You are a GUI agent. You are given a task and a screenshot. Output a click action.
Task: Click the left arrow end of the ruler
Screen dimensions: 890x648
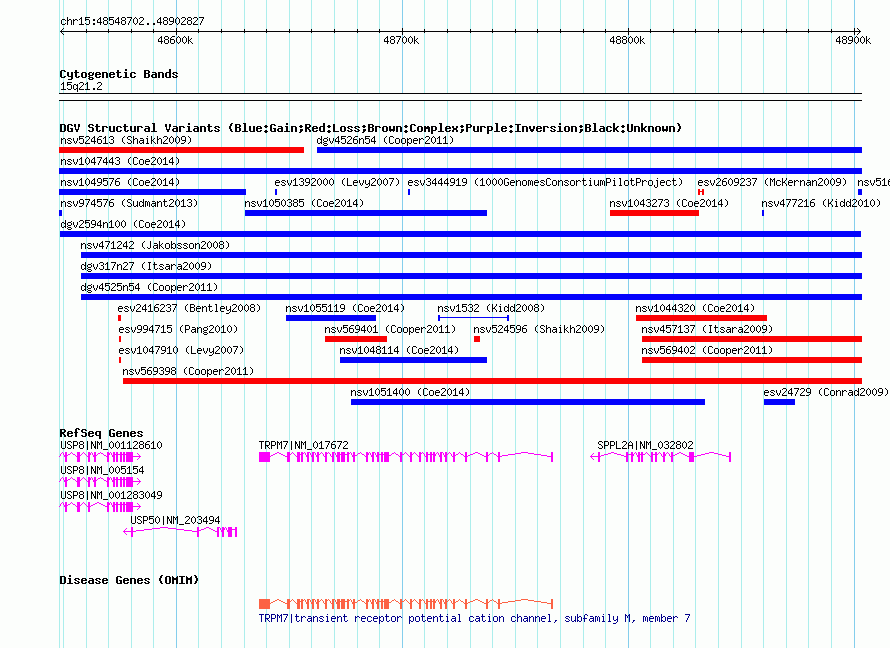click(x=62, y=31)
